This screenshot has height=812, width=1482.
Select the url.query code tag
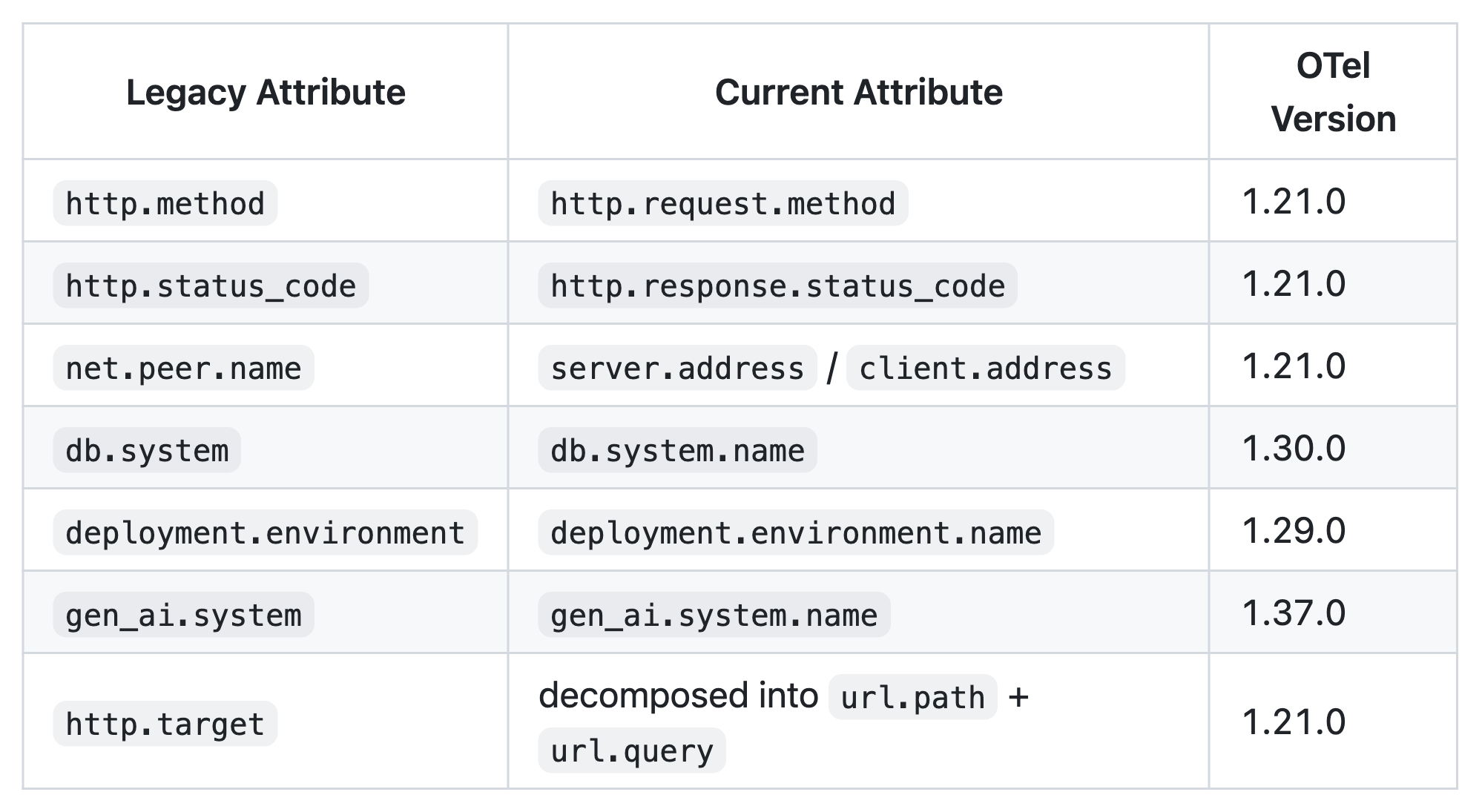[x=631, y=751]
